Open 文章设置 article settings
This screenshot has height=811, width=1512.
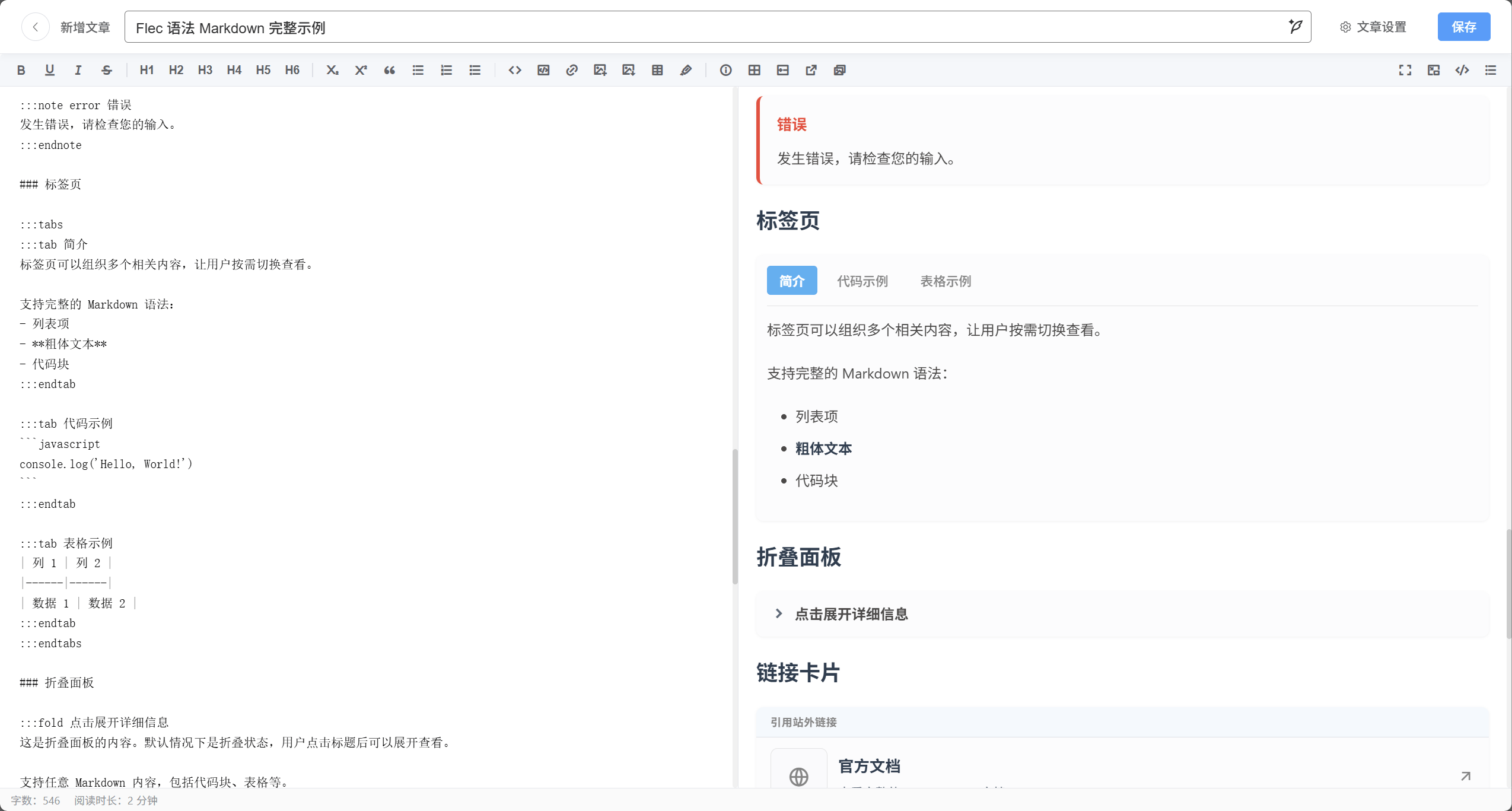(1373, 27)
